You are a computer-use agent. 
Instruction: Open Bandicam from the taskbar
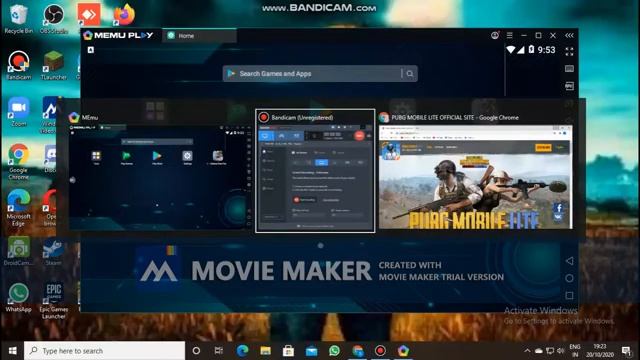click(x=380, y=351)
